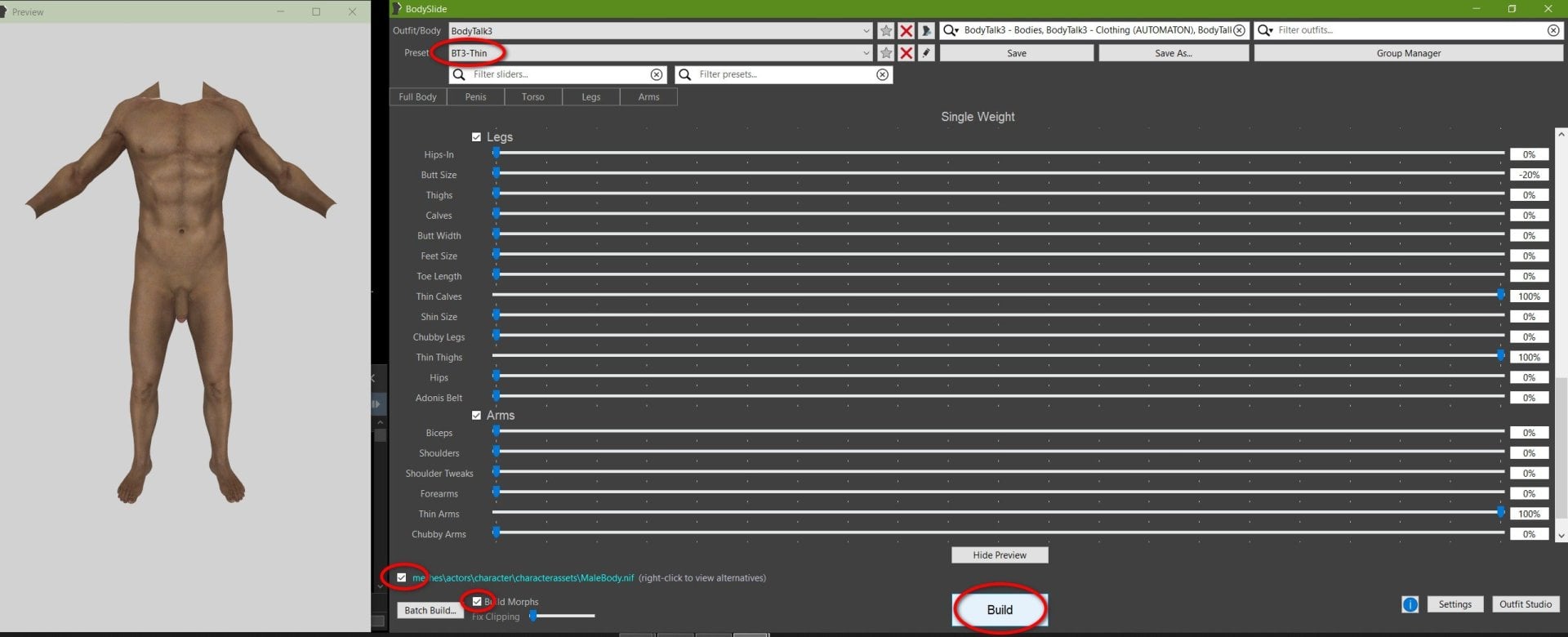Click the Thin Arms slider handle
Screen dimensions: 1568x637
1500,512
